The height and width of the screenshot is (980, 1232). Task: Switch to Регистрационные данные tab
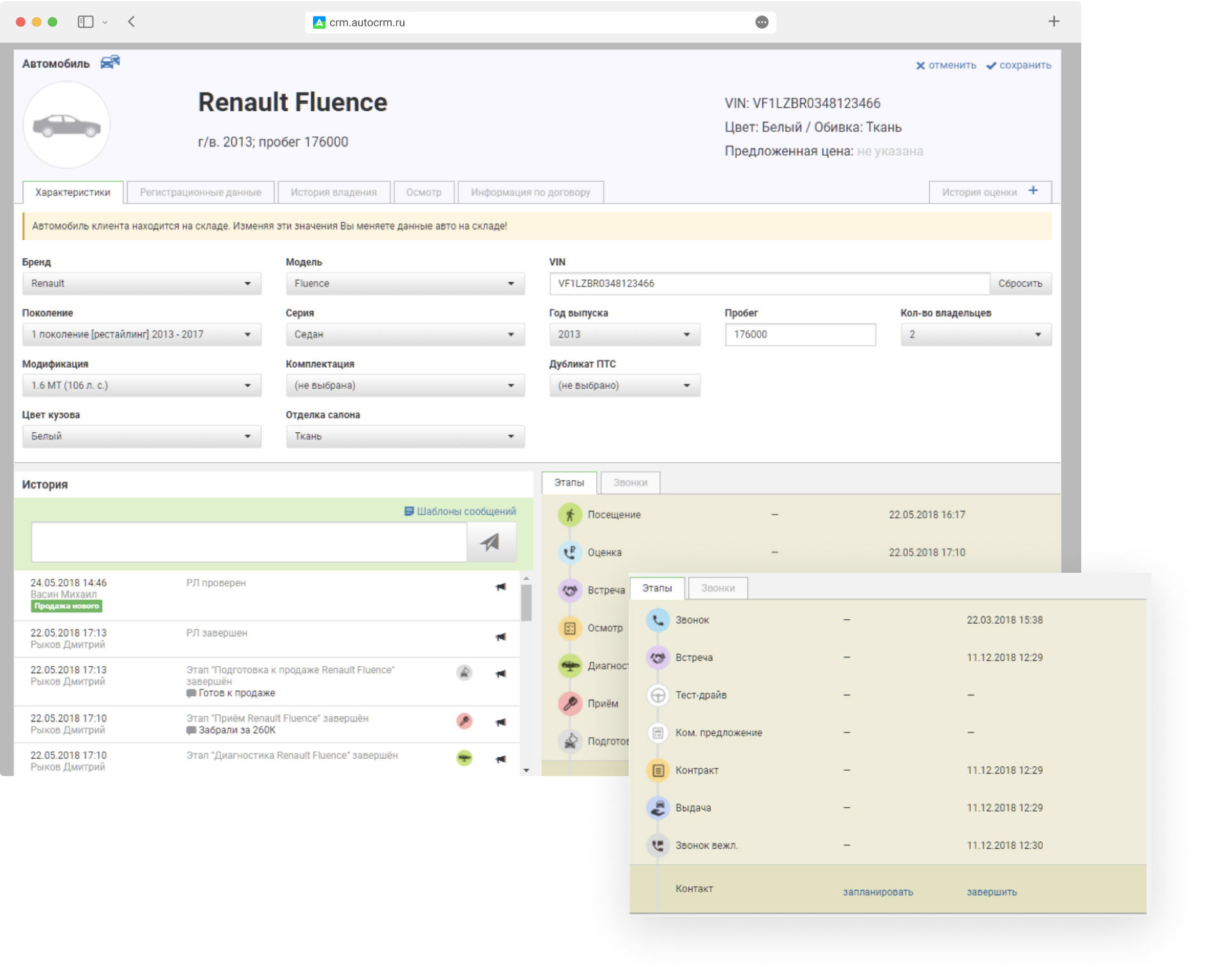click(x=201, y=193)
